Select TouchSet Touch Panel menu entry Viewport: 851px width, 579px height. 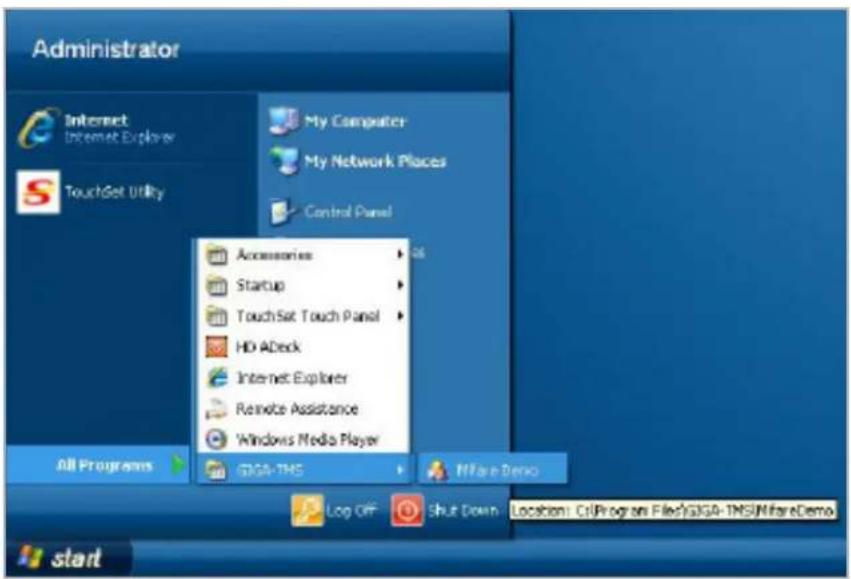click(x=303, y=316)
